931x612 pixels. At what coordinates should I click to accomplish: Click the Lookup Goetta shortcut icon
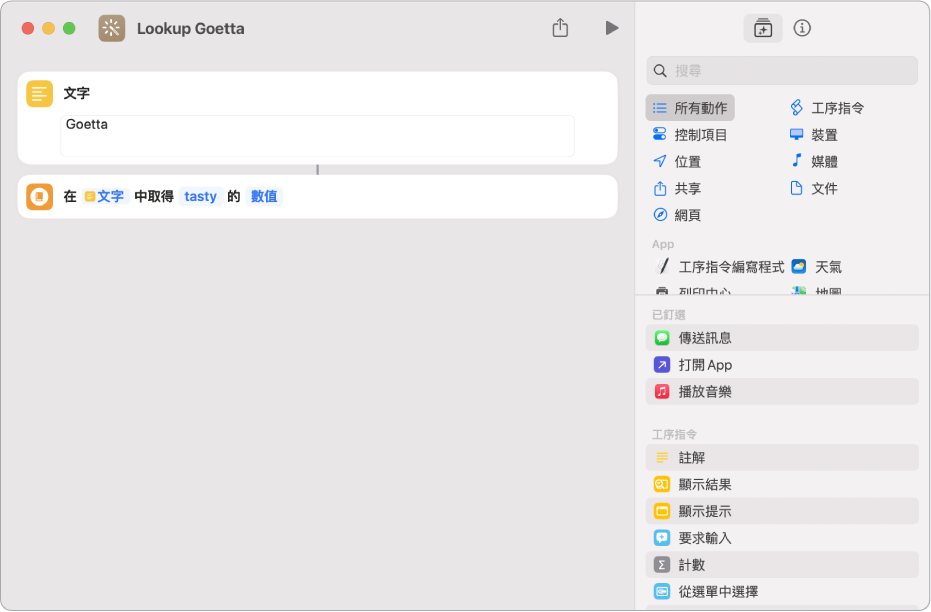(x=112, y=28)
